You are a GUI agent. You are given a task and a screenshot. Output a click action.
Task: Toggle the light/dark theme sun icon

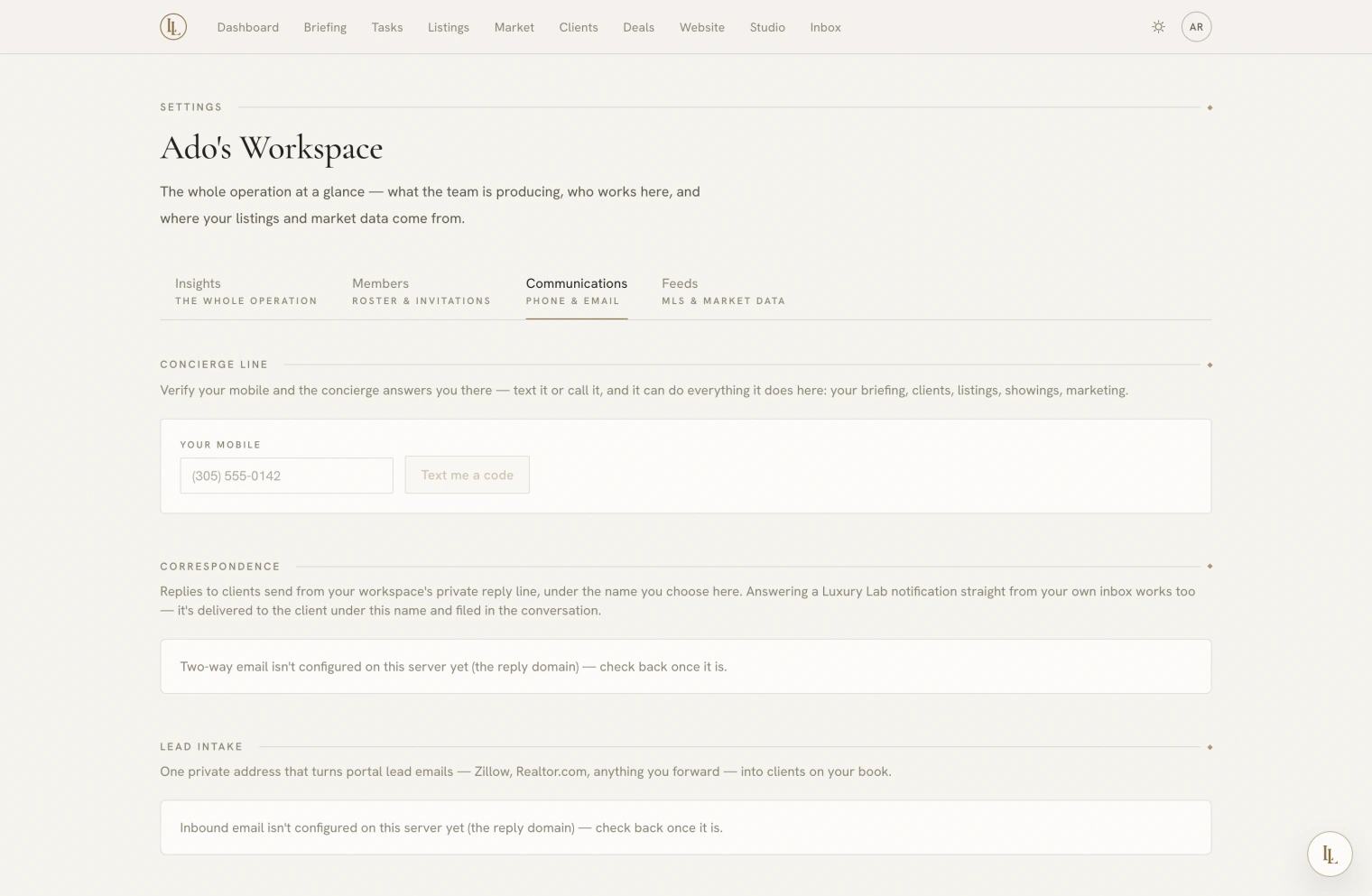[x=1158, y=27]
